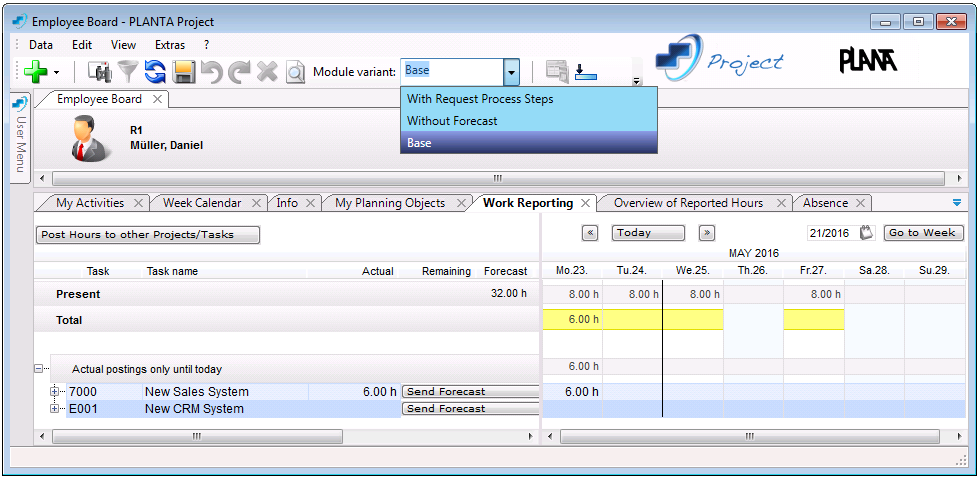Close the My Planning Objects tab
Screen dimensions: 978x477
tap(461, 203)
